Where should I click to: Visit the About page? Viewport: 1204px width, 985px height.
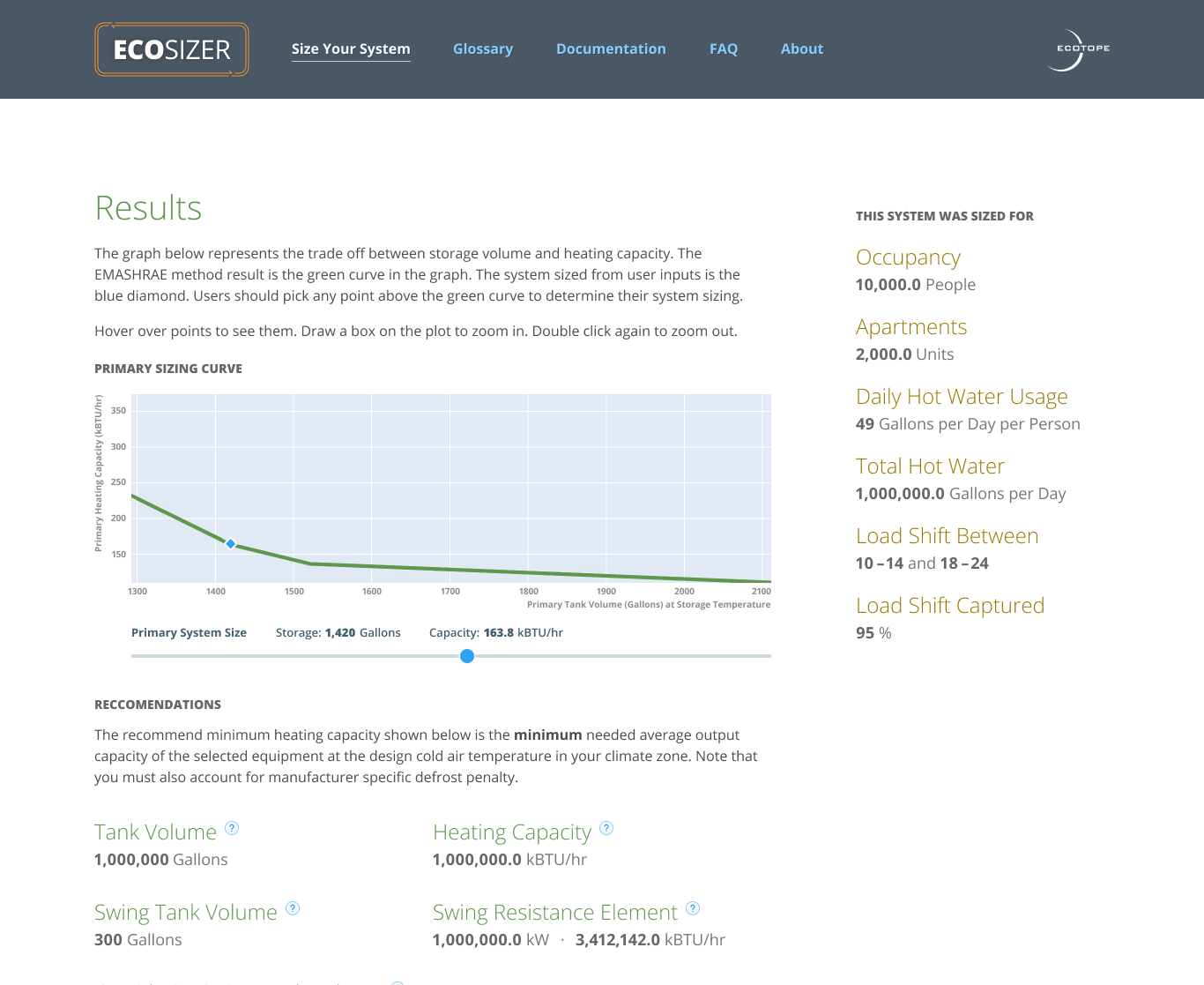tap(801, 49)
